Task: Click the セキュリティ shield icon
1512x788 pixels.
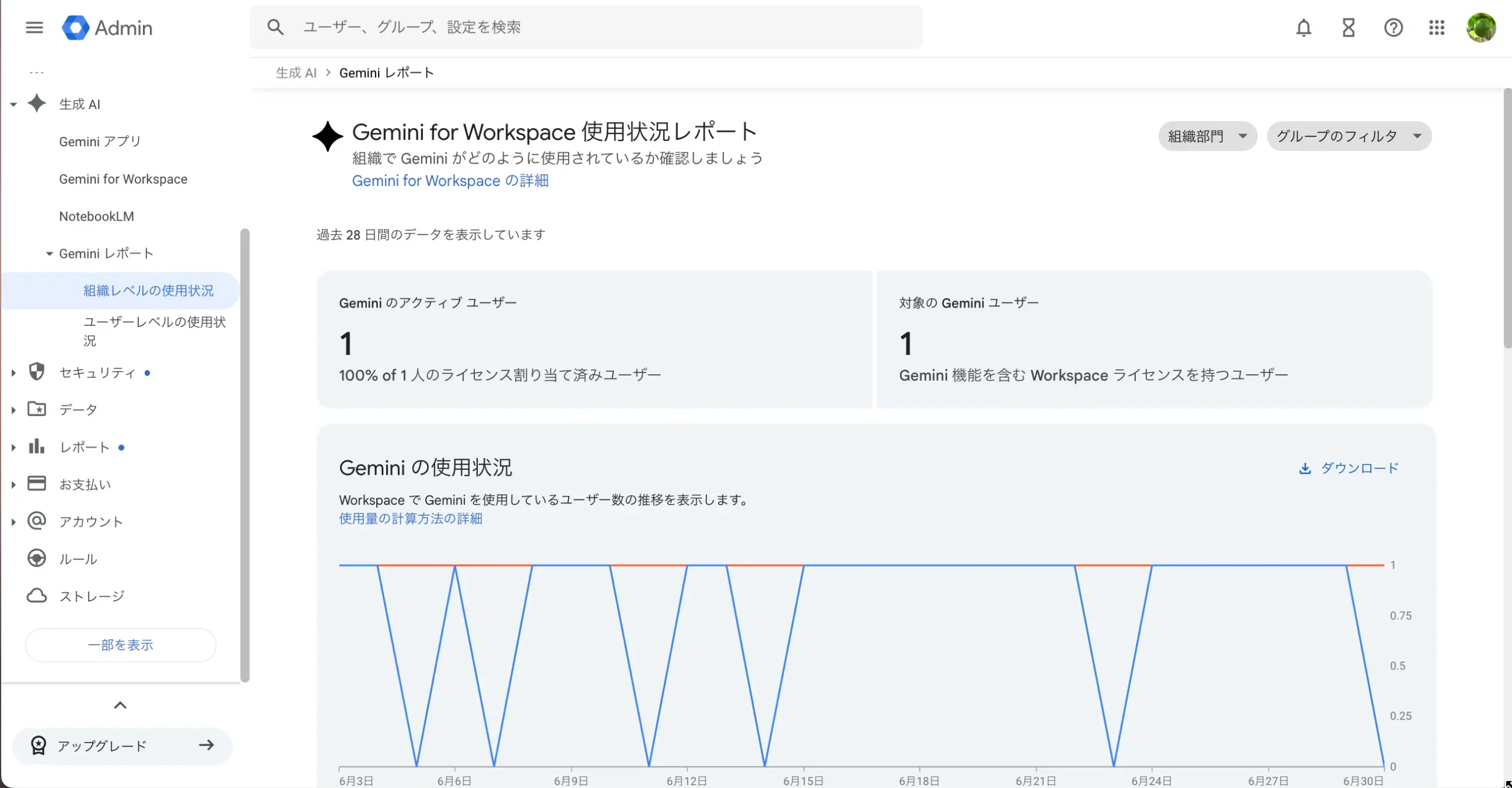Action: click(x=37, y=371)
